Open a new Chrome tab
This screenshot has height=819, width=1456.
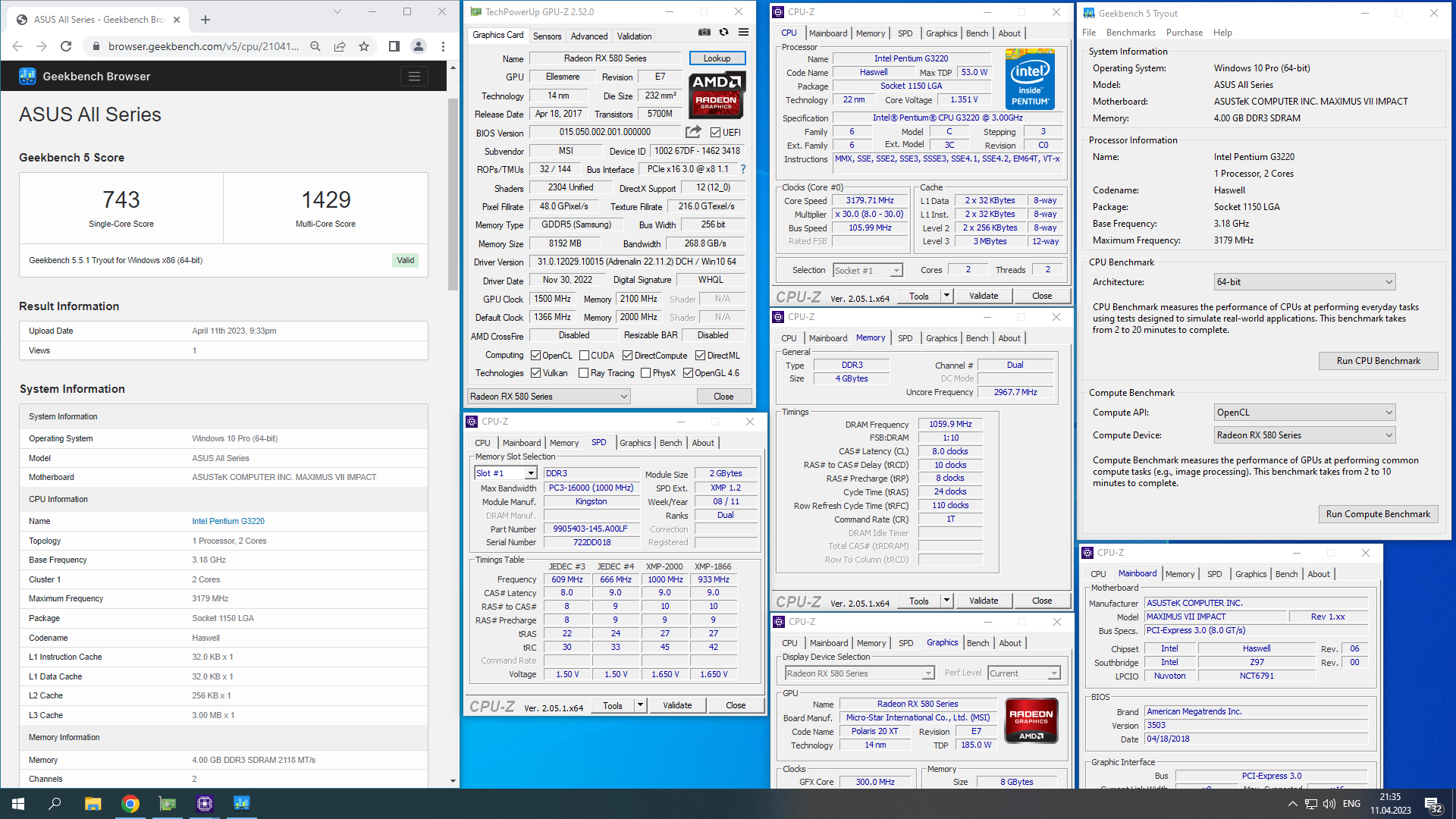click(x=205, y=20)
